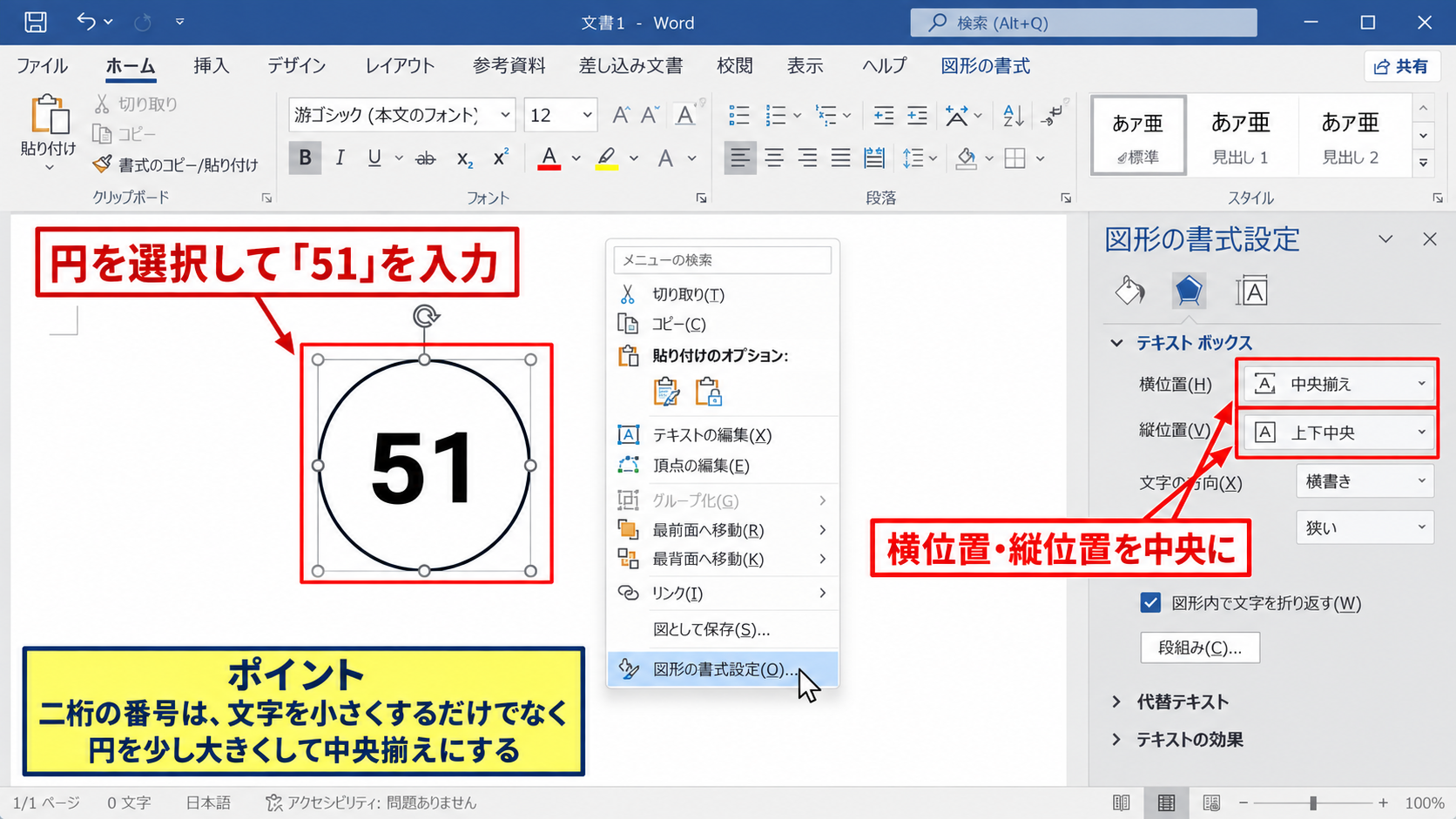Toggle Strikethrough formatting
The width and height of the screenshot is (1456, 819).
(x=425, y=158)
